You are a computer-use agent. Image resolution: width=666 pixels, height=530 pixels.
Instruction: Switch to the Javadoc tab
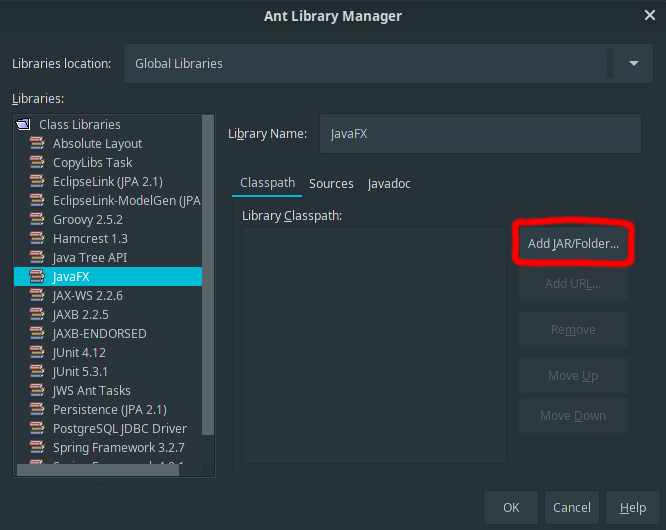pos(389,184)
